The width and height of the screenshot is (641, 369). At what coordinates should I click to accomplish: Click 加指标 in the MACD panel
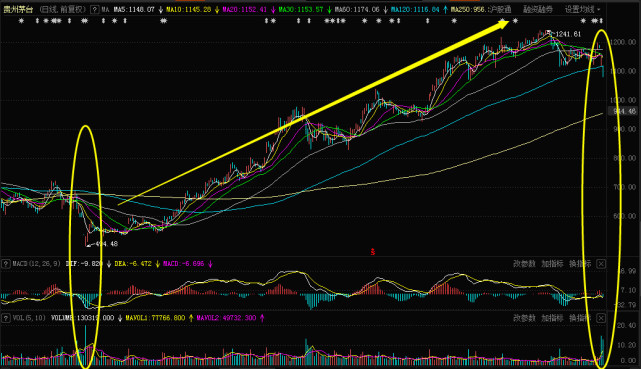pyautogui.click(x=552, y=264)
